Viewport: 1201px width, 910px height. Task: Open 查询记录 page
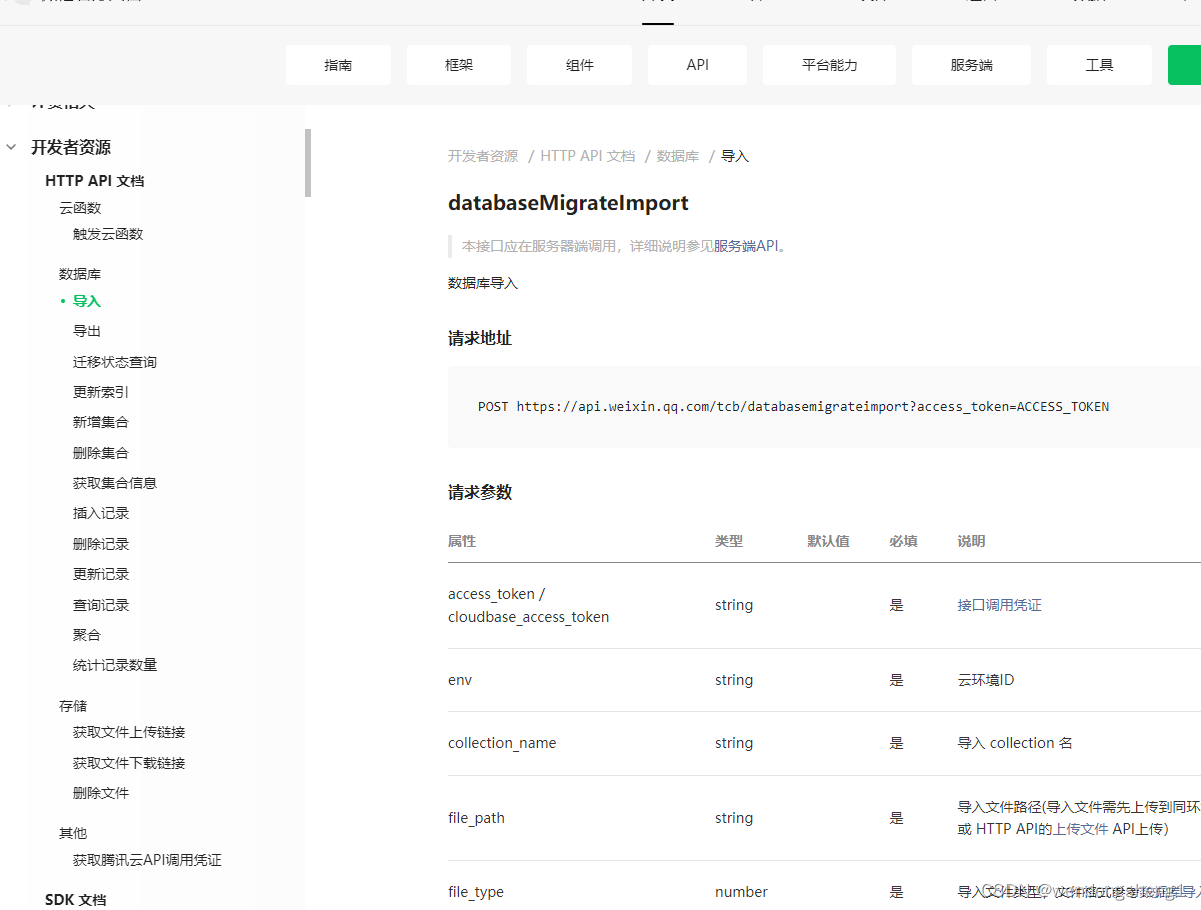(x=101, y=605)
